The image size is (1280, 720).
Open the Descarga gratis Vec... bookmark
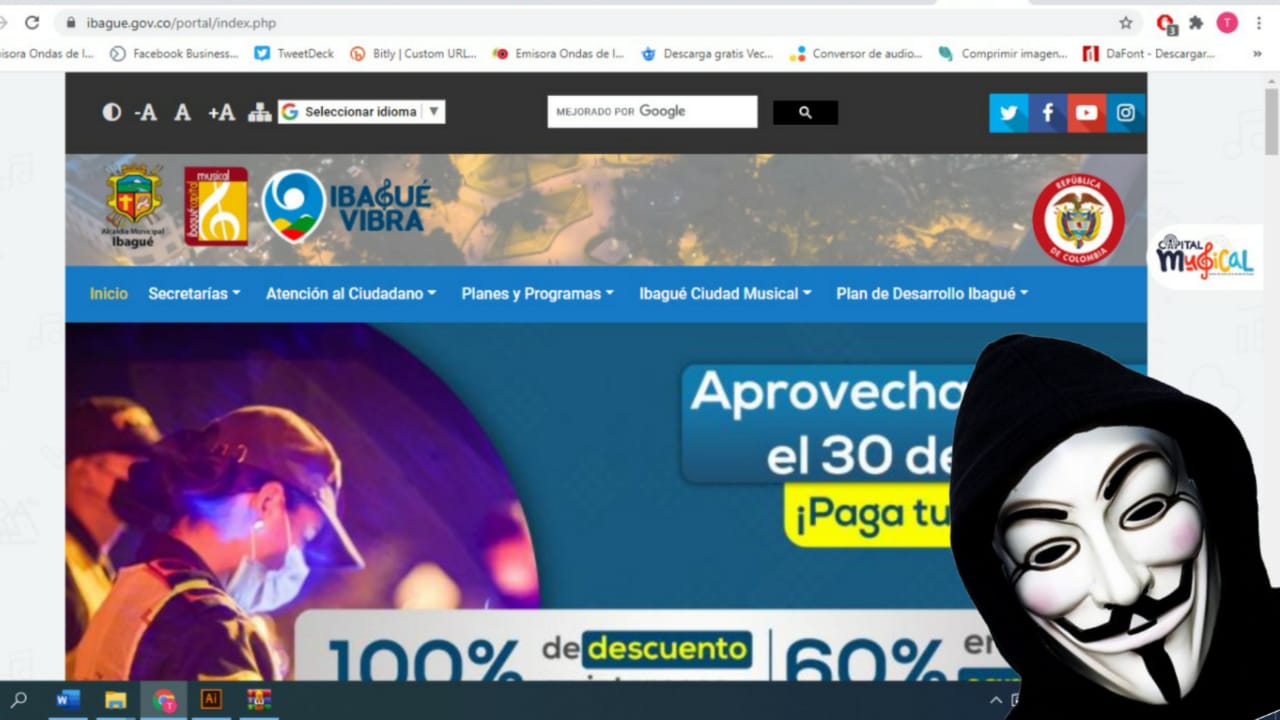coord(707,54)
